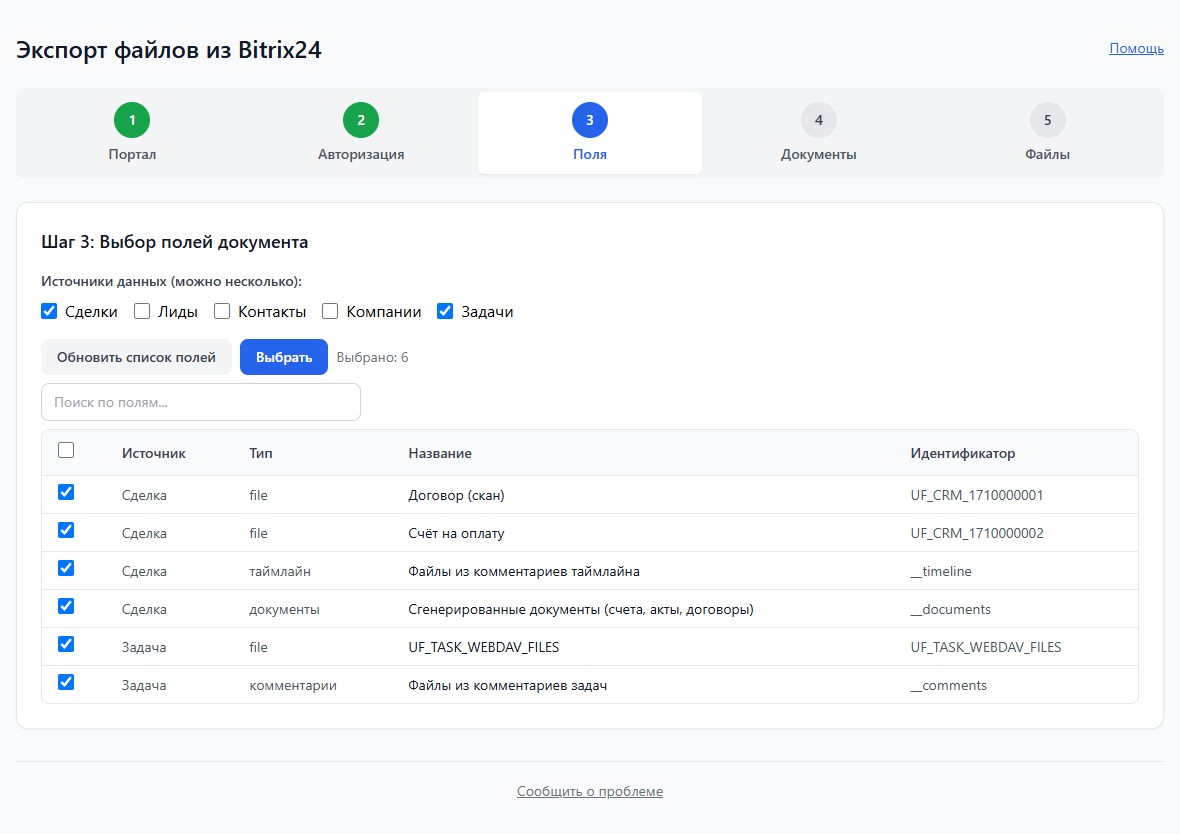Uncheck the Сгенерированные документы row
This screenshot has height=834, width=1180.
click(66, 606)
